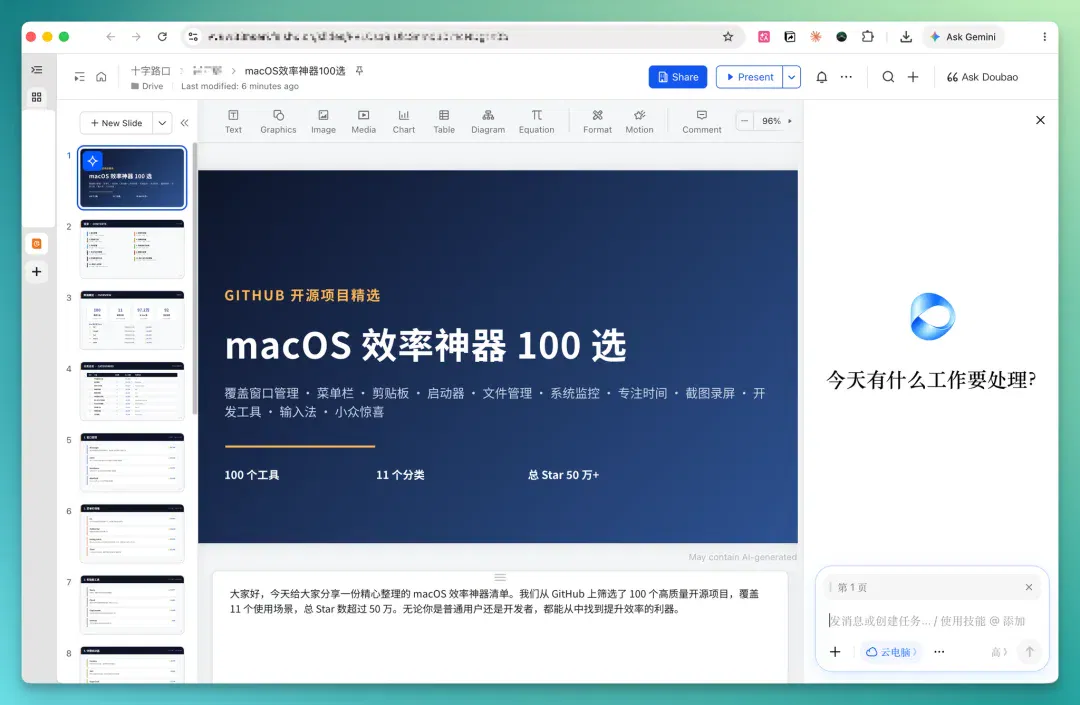This screenshot has width=1080, height=705.
Task: Click the New Slide button
Action: click(x=116, y=123)
